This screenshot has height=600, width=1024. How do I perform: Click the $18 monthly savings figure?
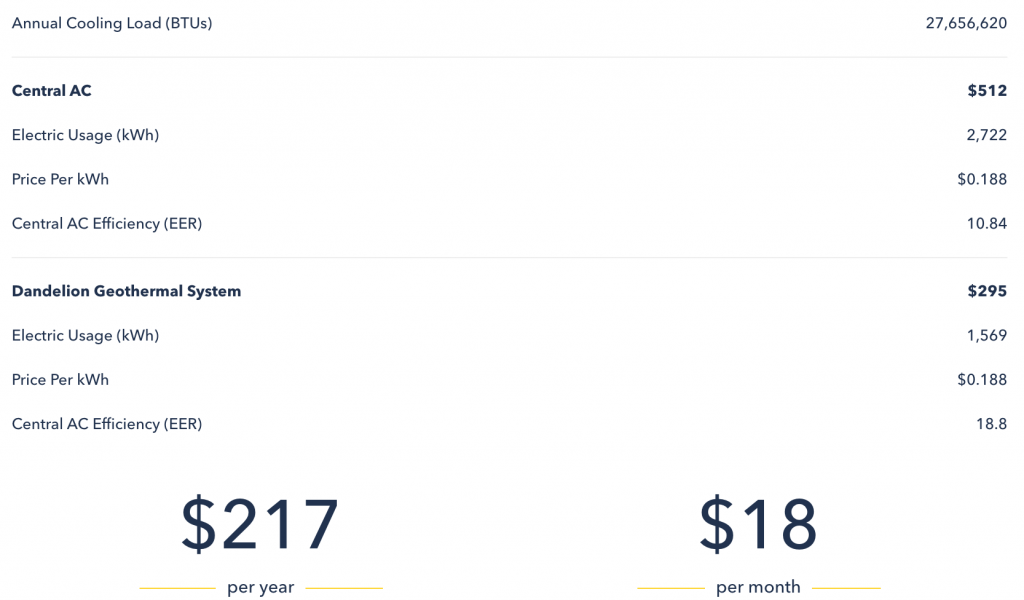tap(758, 524)
